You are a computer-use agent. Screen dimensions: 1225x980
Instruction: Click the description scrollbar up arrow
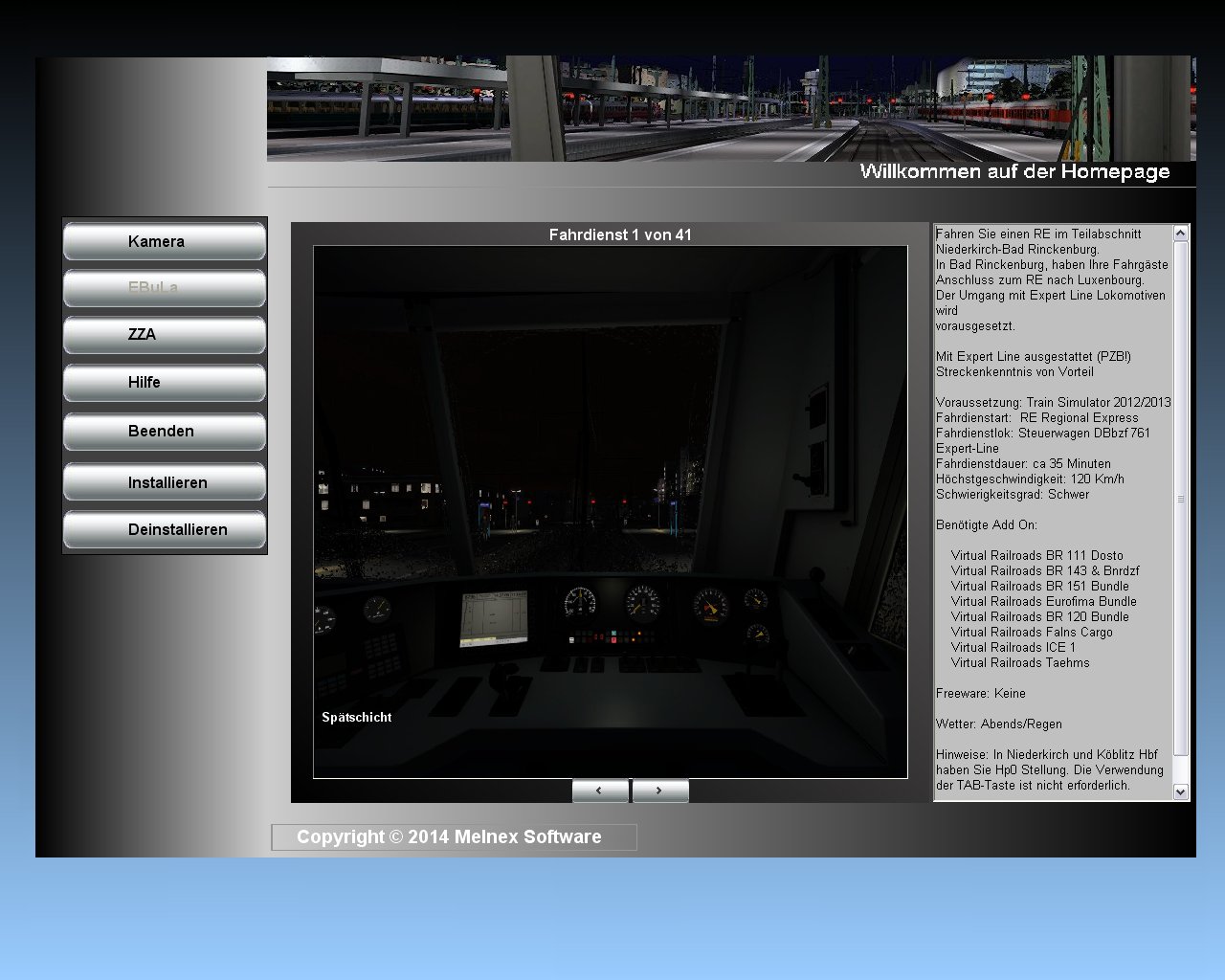pyautogui.click(x=1180, y=233)
